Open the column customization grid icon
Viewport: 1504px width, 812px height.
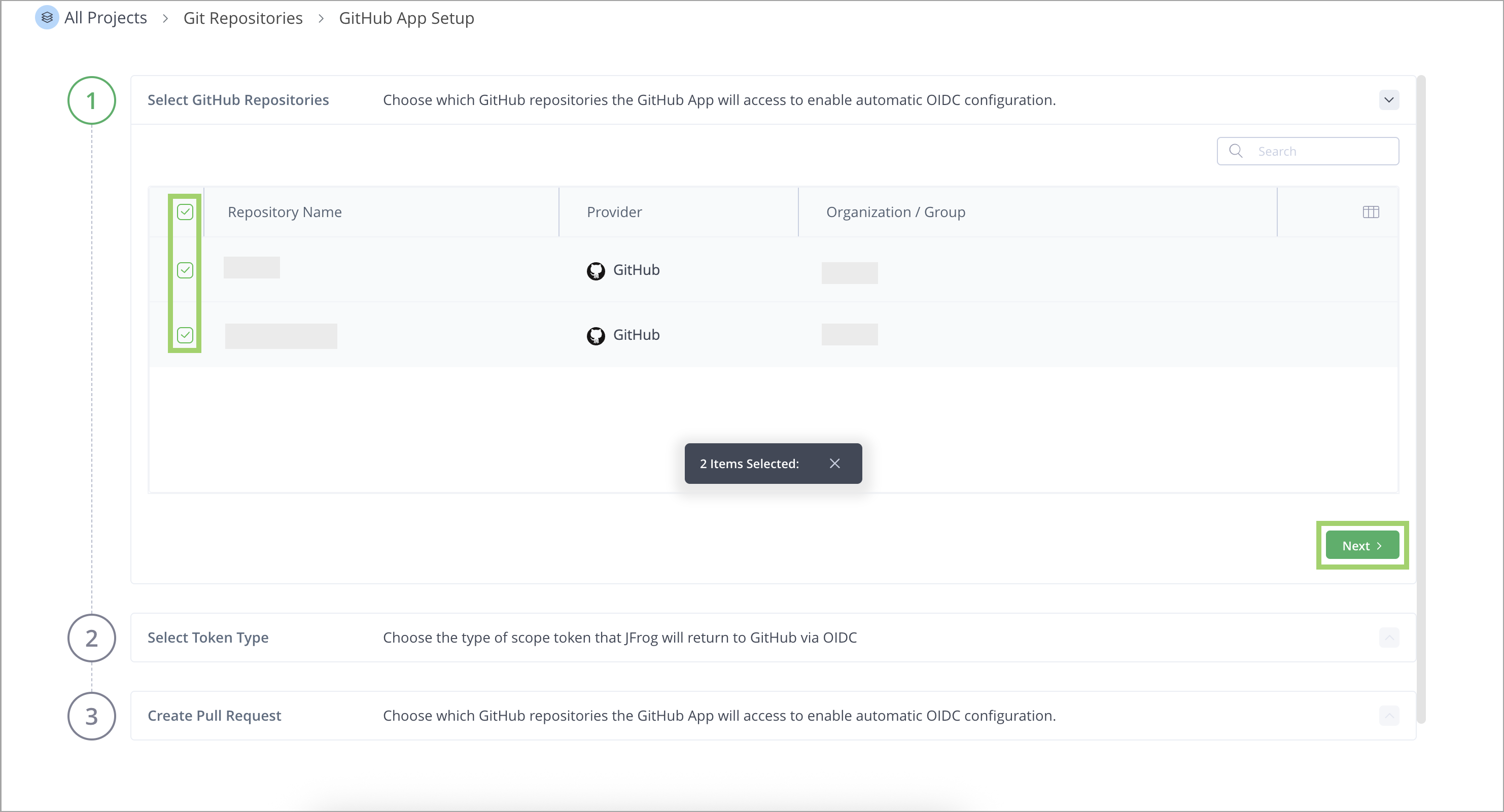1371,211
